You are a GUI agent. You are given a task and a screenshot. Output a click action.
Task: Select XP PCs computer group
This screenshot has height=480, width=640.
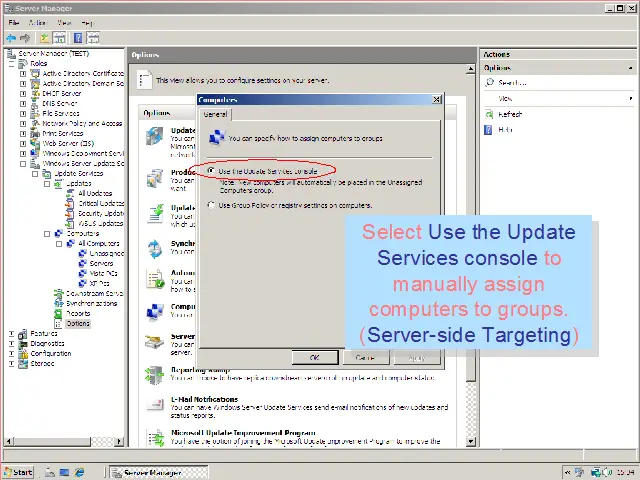(x=99, y=283)
